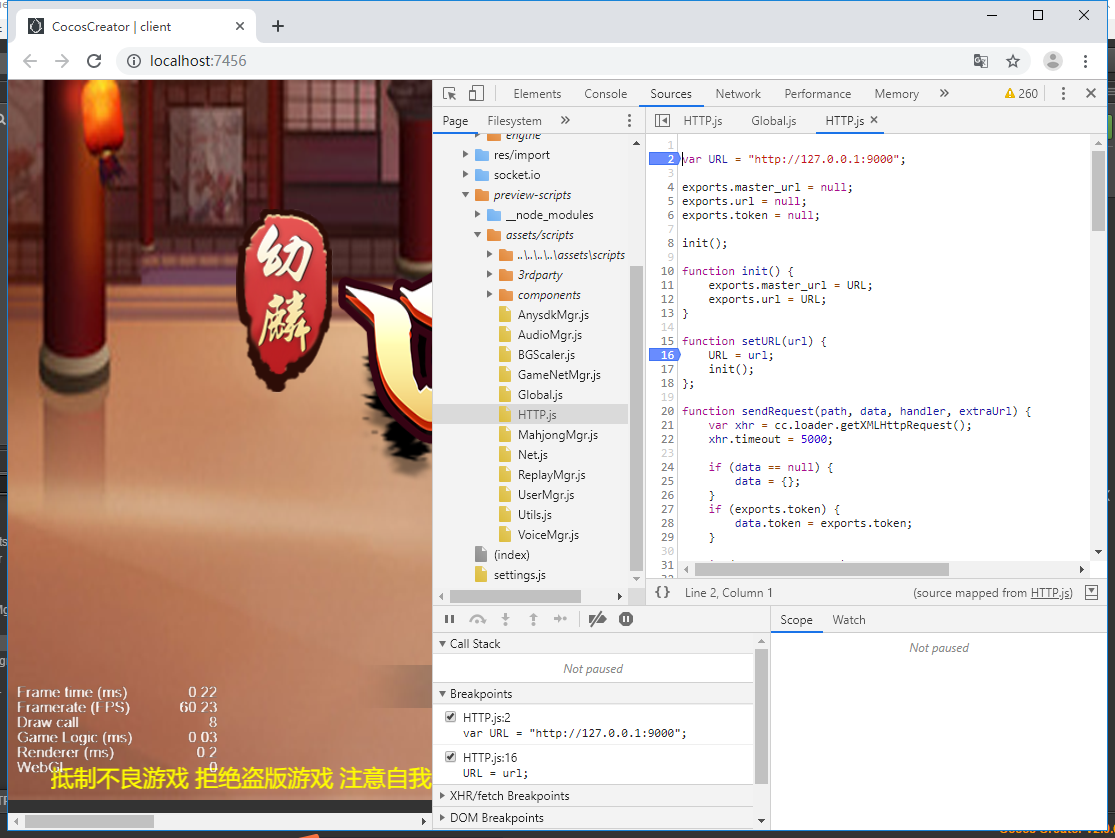Switch to the Elements panel

tap(537, 94)
